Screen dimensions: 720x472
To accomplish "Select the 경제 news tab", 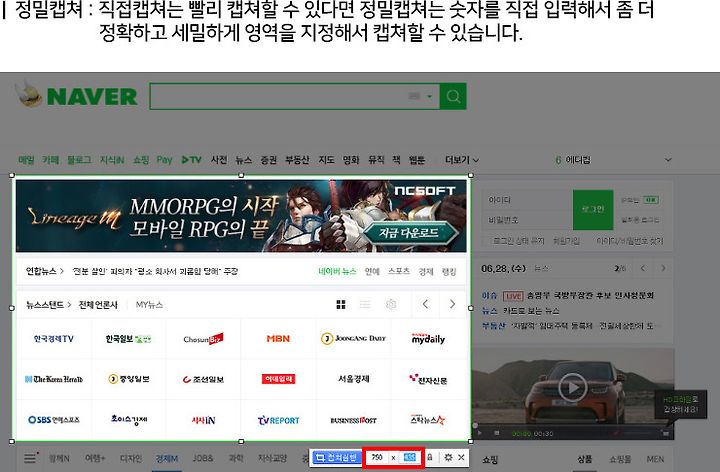I will point(426,271).
